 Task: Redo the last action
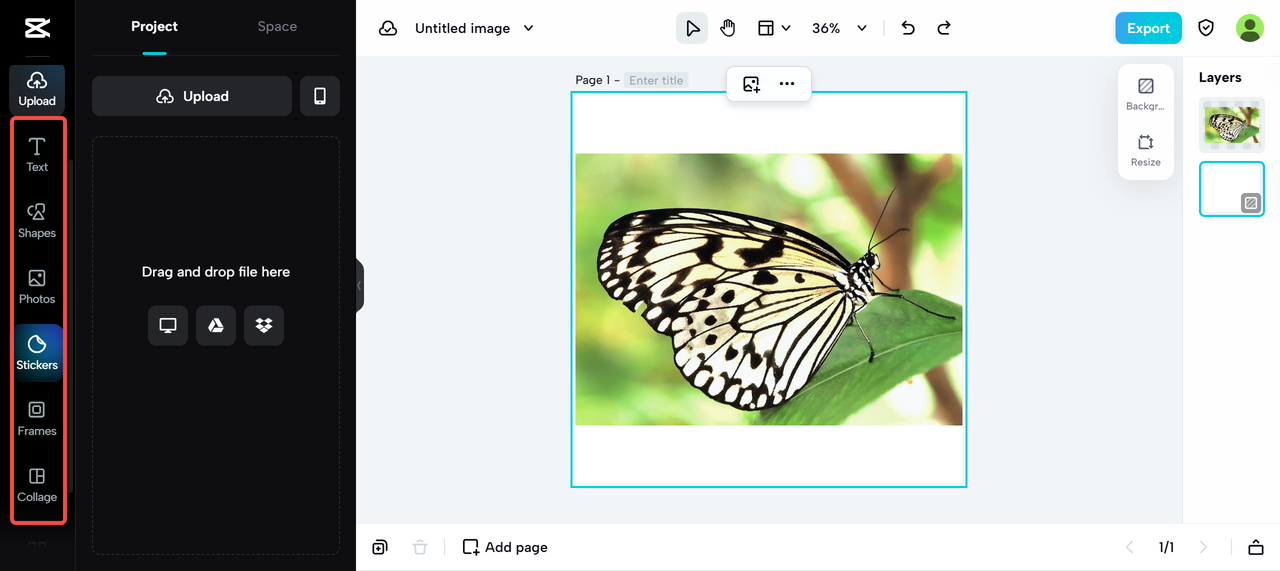tap(944, 28)
